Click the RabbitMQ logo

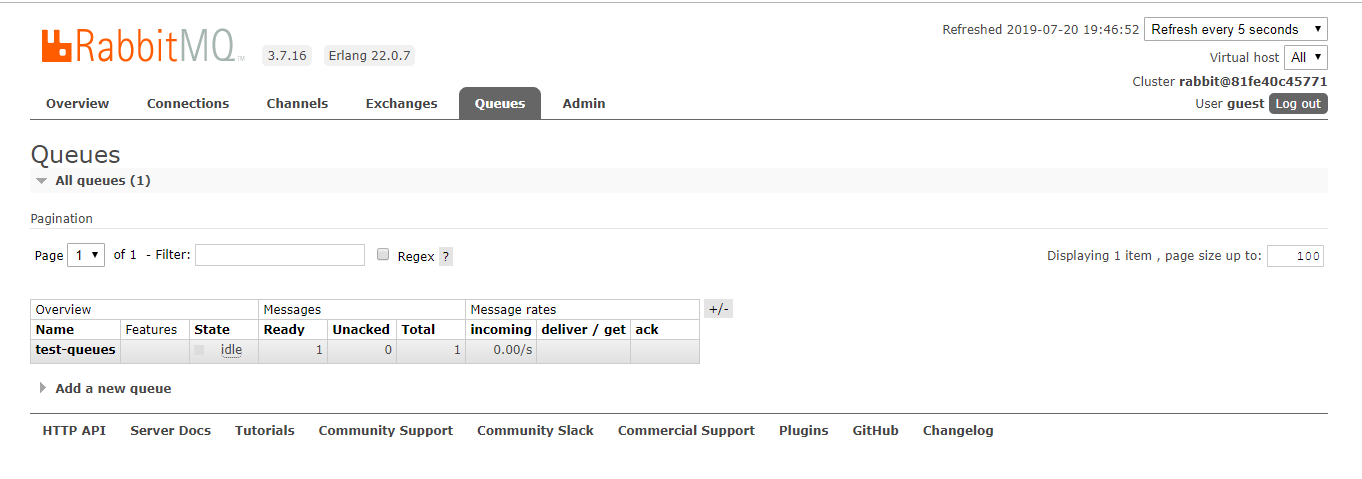(x=138, y=46)
